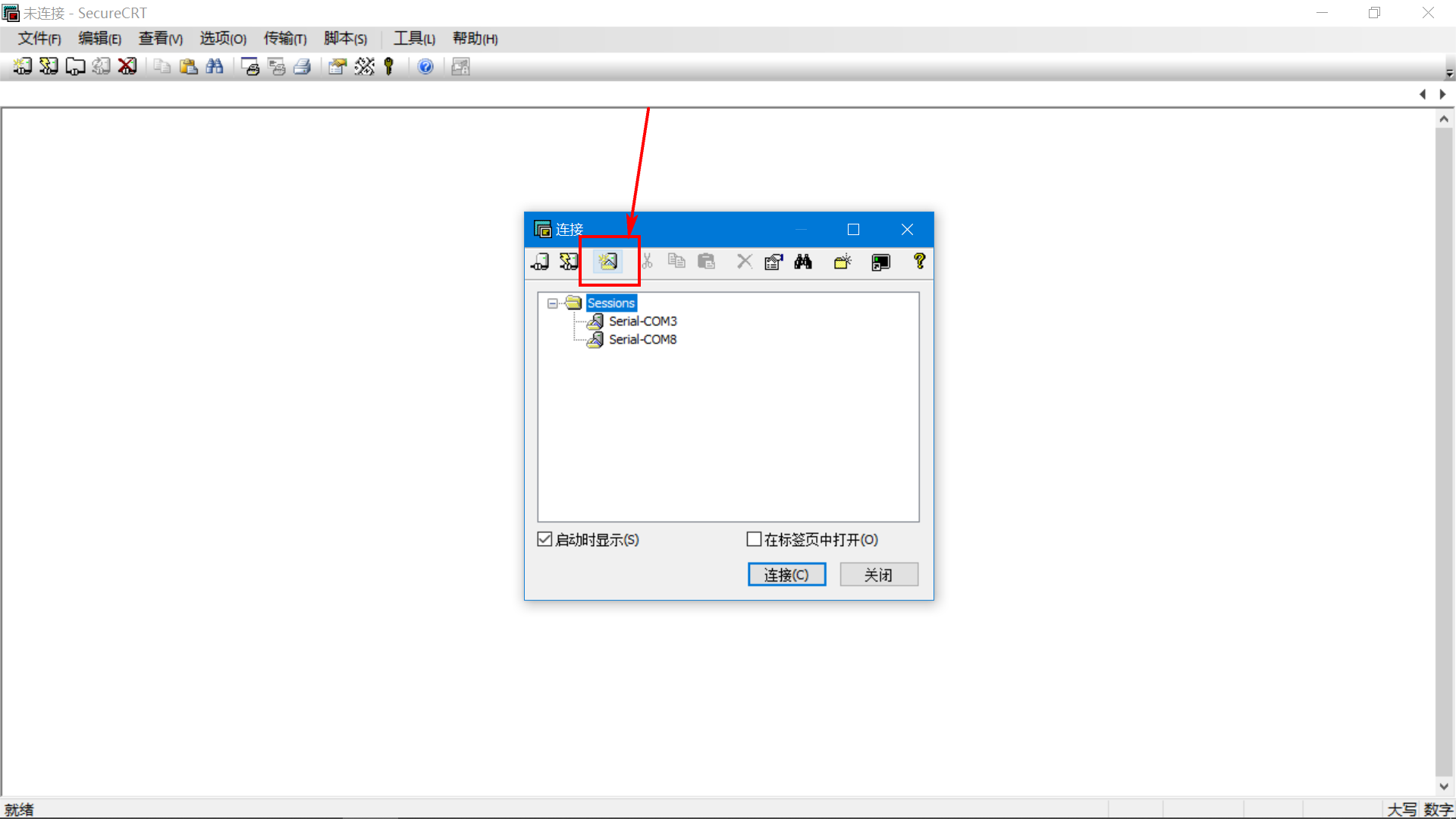The image size is (1456, 819).
Task: Uncheck the 启动时显示(S) checkbox
Action: click(x=544, y=539)
